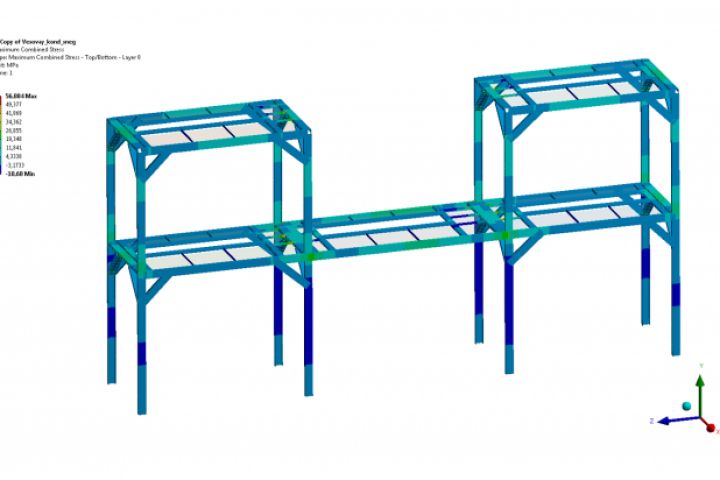
Task: Click the Time: 1 annotation text
Action: [6, 73]
